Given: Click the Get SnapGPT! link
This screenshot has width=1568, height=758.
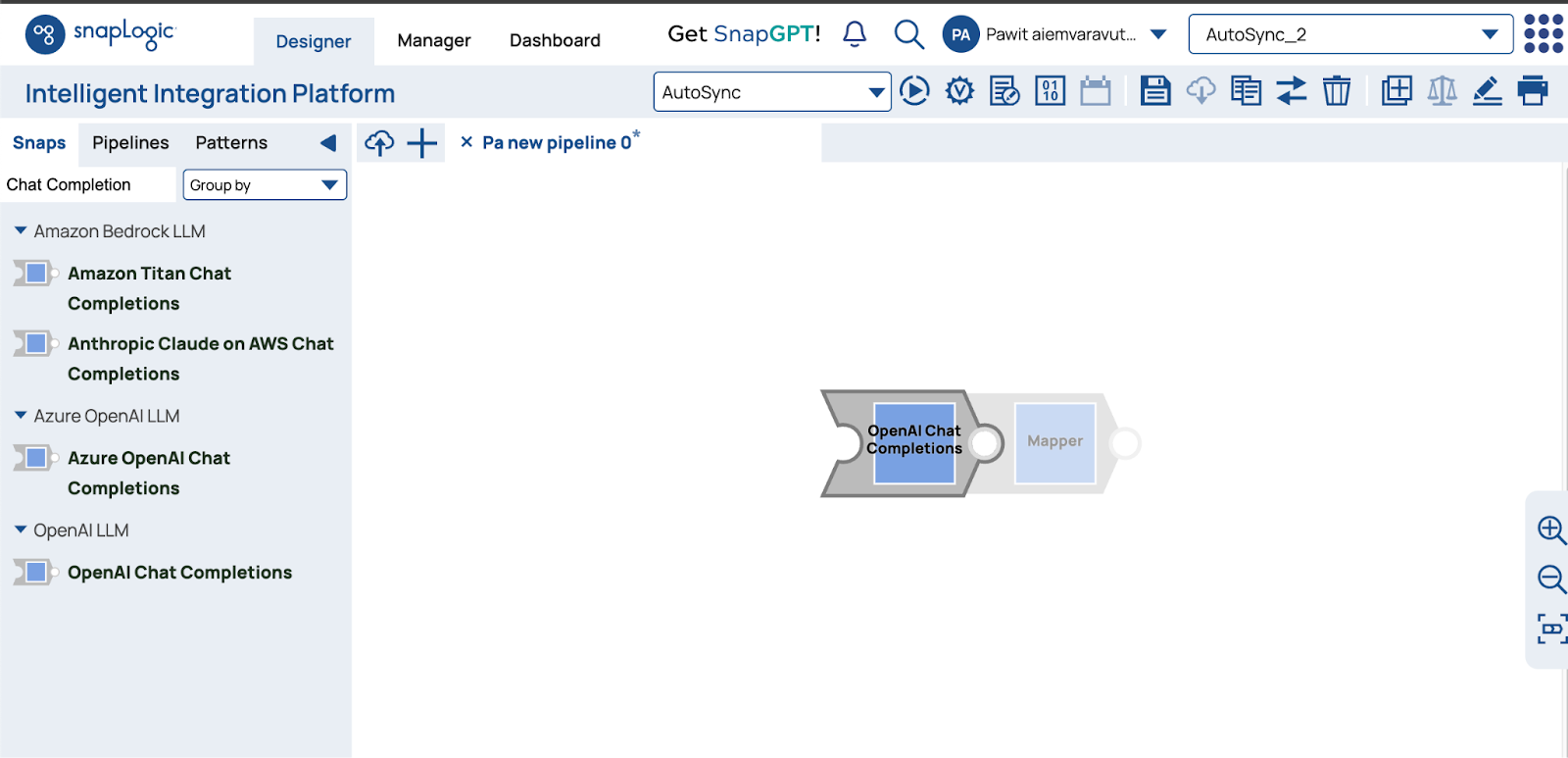Looking at the screenshot, I should click(x=744, y=34).
